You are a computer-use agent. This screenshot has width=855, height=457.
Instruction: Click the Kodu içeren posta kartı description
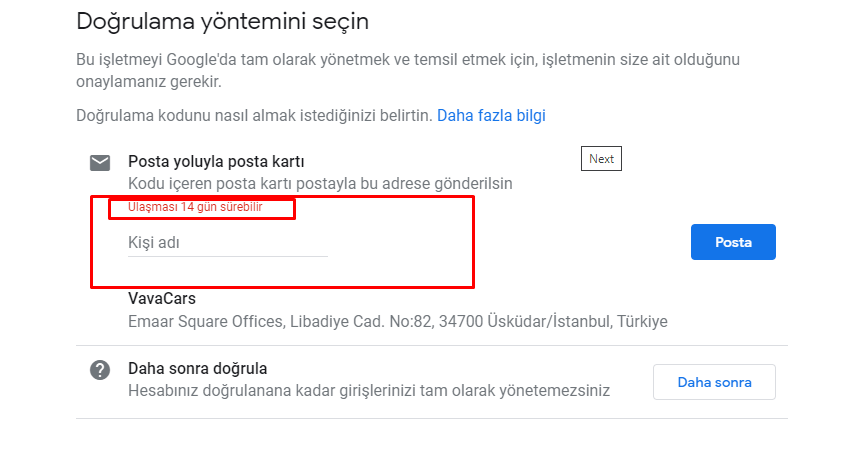pos(320,183)
